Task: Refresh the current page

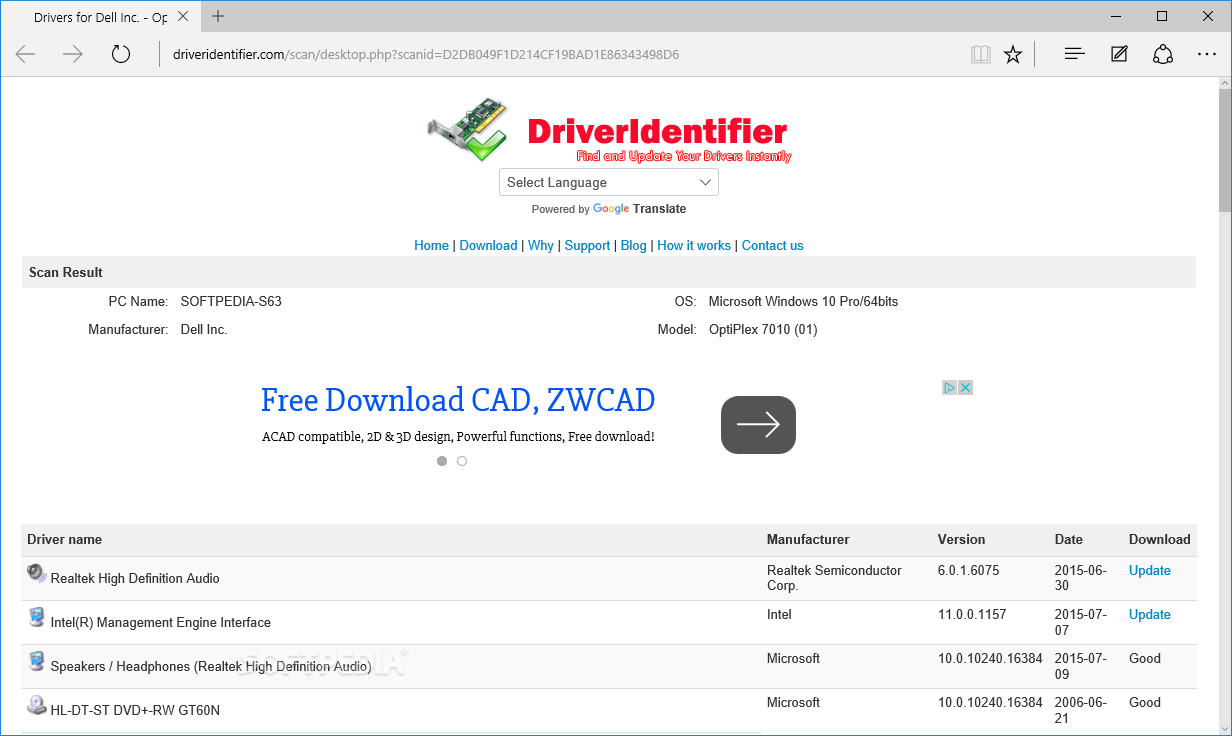Action: coord(121,54)
